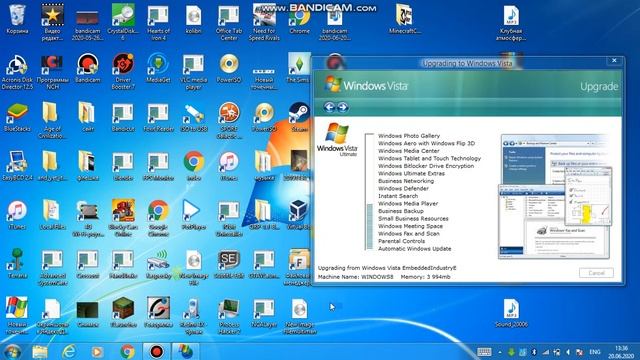Select the EasyBCD 2.4 shortcut

point(17,166)
